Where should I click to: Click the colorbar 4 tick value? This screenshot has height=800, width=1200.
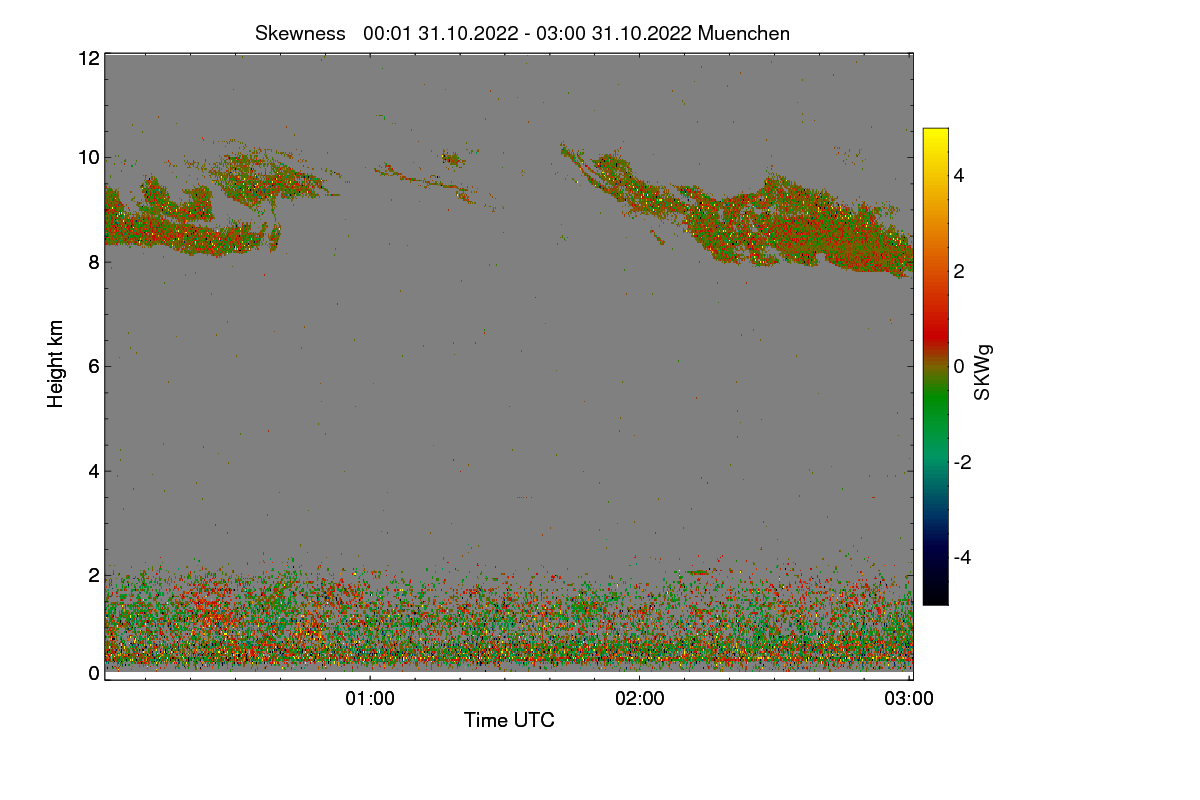(x=960, y=175)
